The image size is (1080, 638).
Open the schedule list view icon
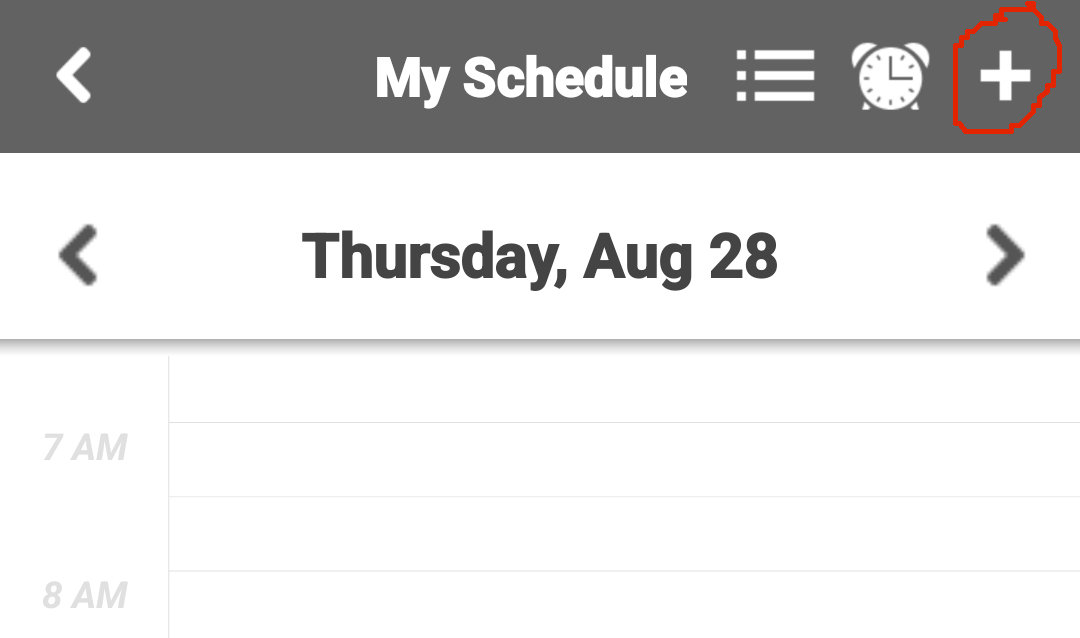[775, 76]
